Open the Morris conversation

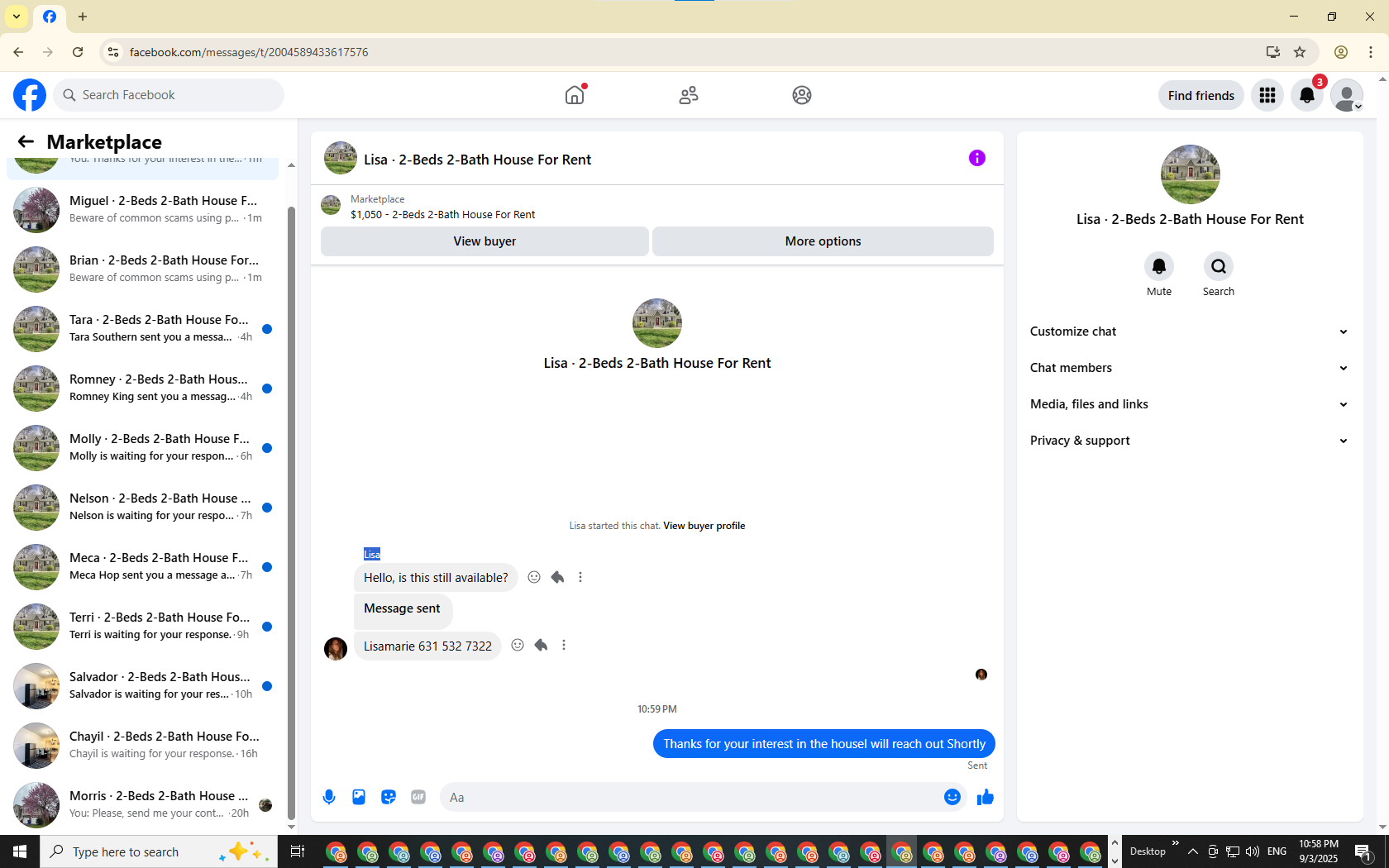(x=143, y=804)
